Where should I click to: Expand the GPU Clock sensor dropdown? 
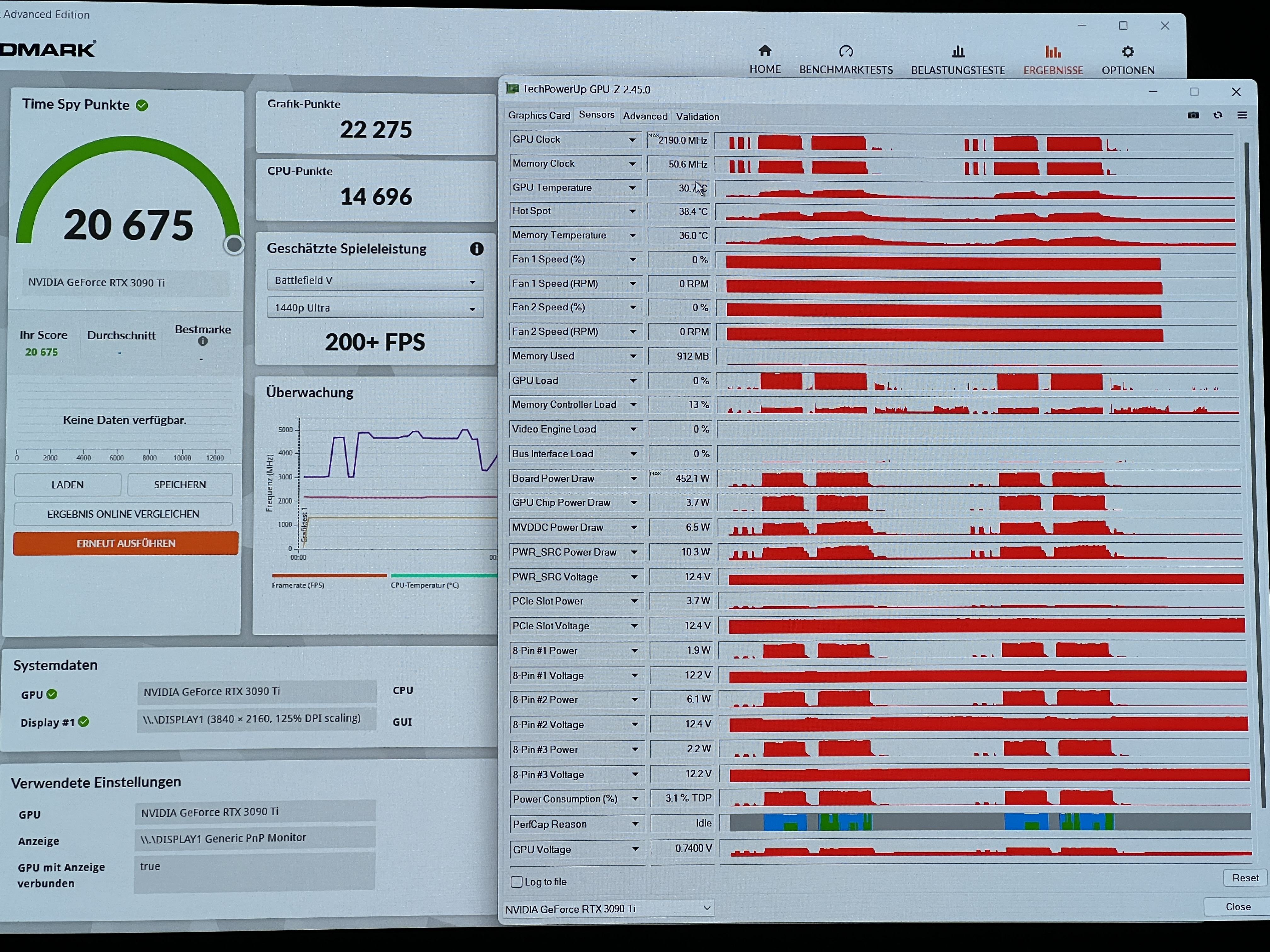632,140
